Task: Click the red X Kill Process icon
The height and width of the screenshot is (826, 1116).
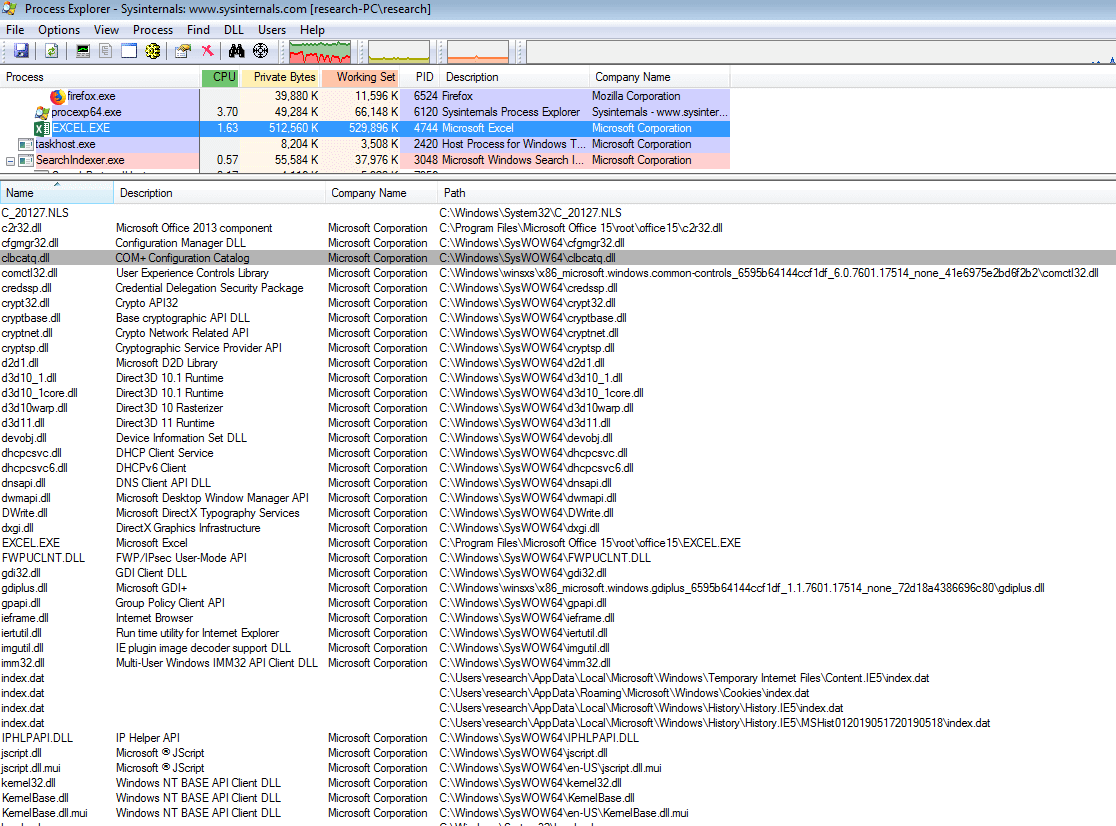Action: click(207, 51)
